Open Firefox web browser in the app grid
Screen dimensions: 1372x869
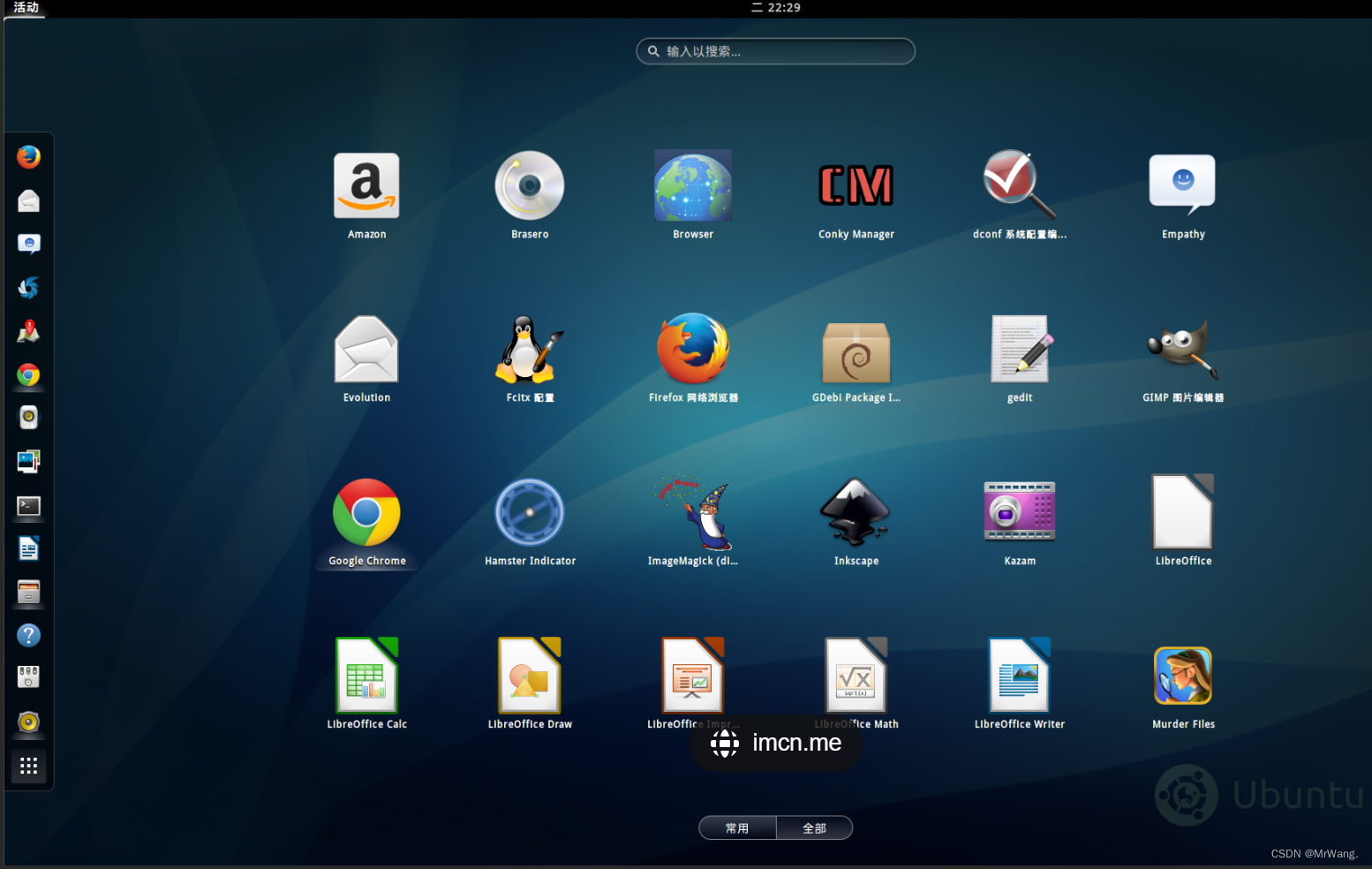pyautogui.click(x=693, y=349)
